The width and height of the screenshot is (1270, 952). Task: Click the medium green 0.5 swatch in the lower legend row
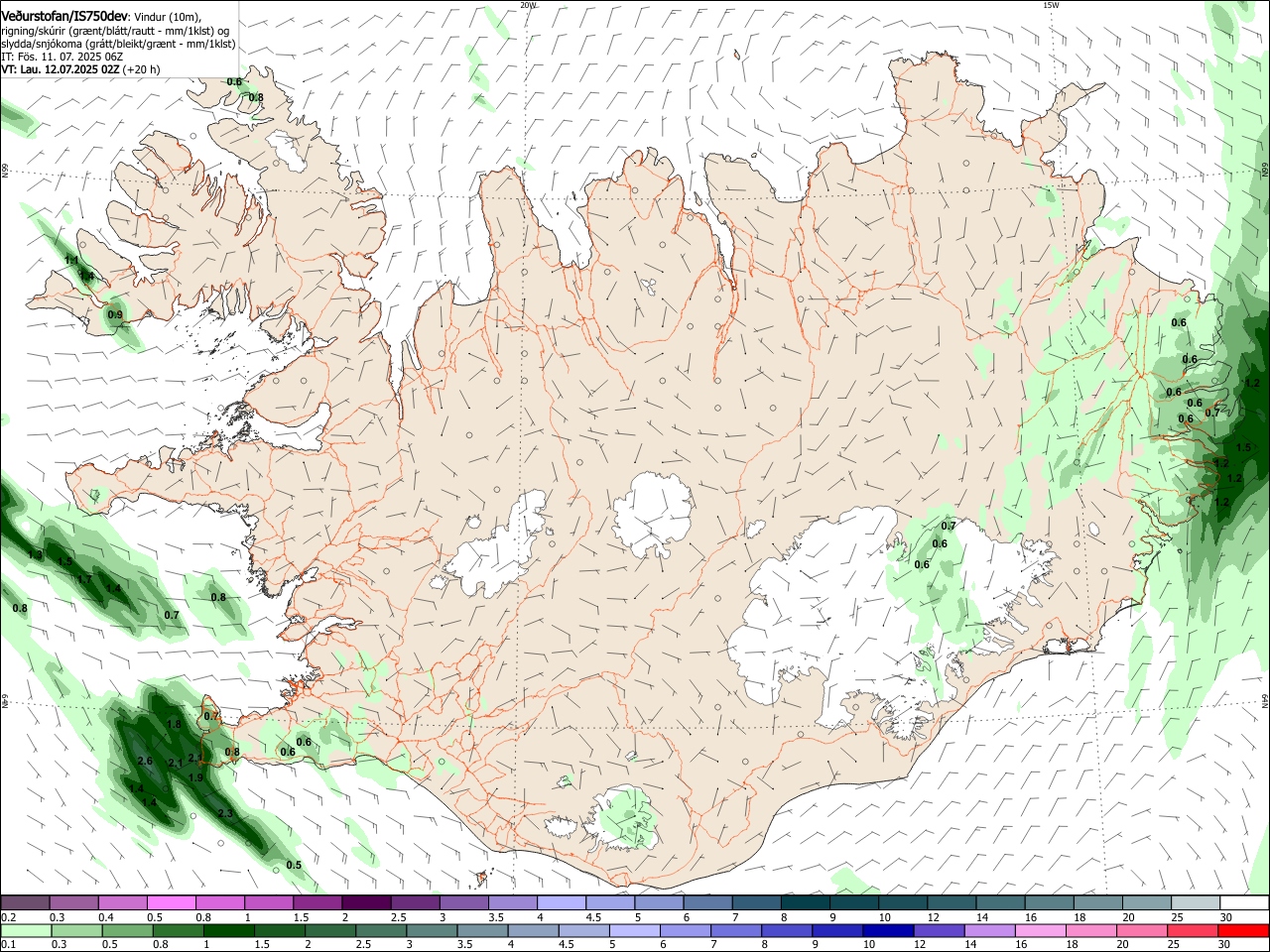click(128, 931)
